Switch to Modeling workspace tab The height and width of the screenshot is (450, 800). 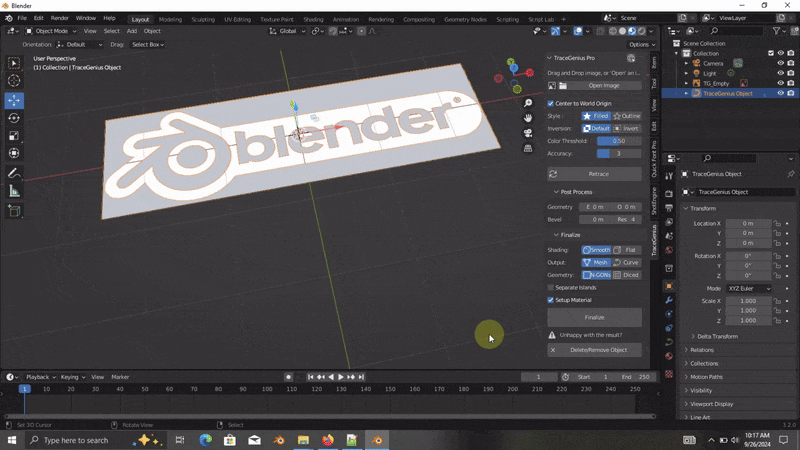pos(170,19)
